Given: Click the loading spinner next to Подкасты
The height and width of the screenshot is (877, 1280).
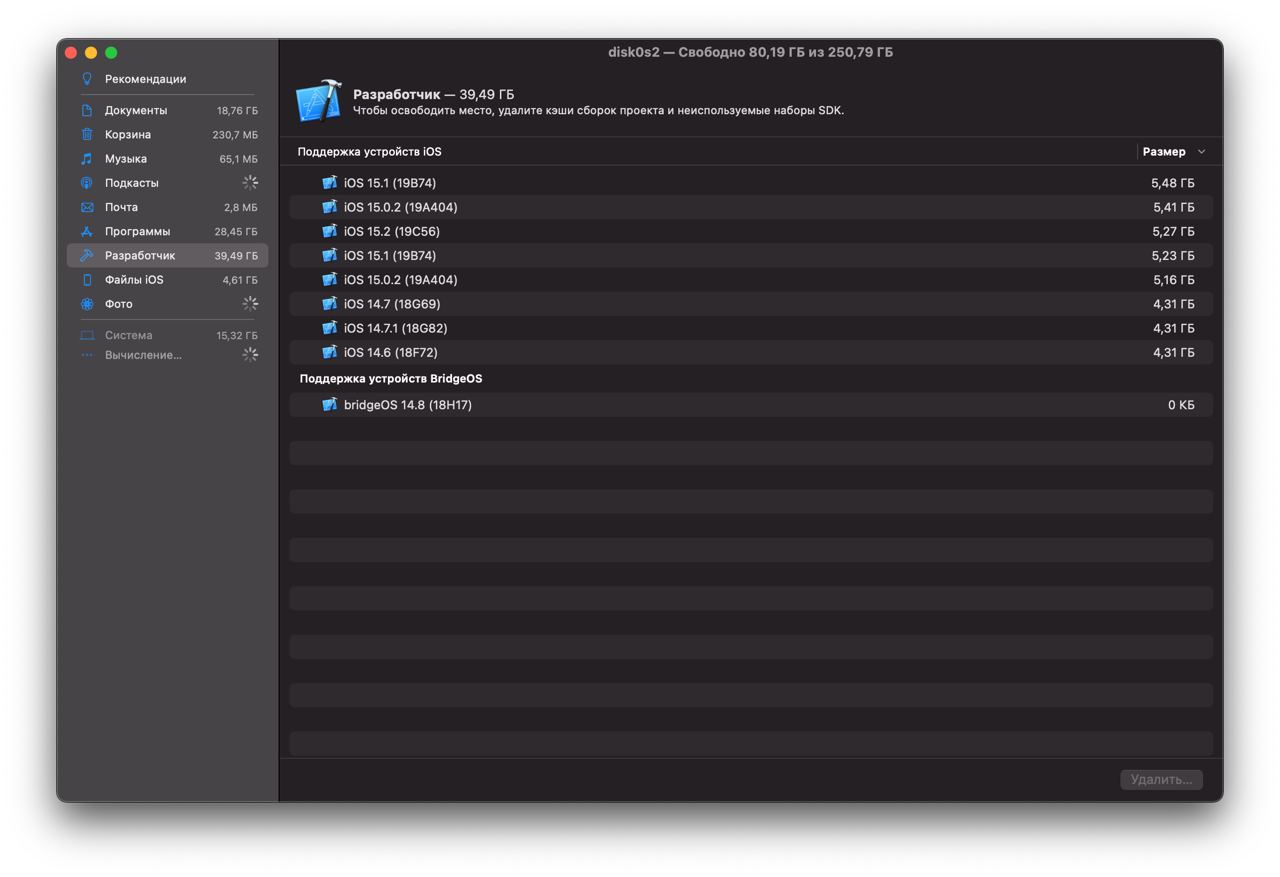Looking at the screenshot, I should click(250, 183).
